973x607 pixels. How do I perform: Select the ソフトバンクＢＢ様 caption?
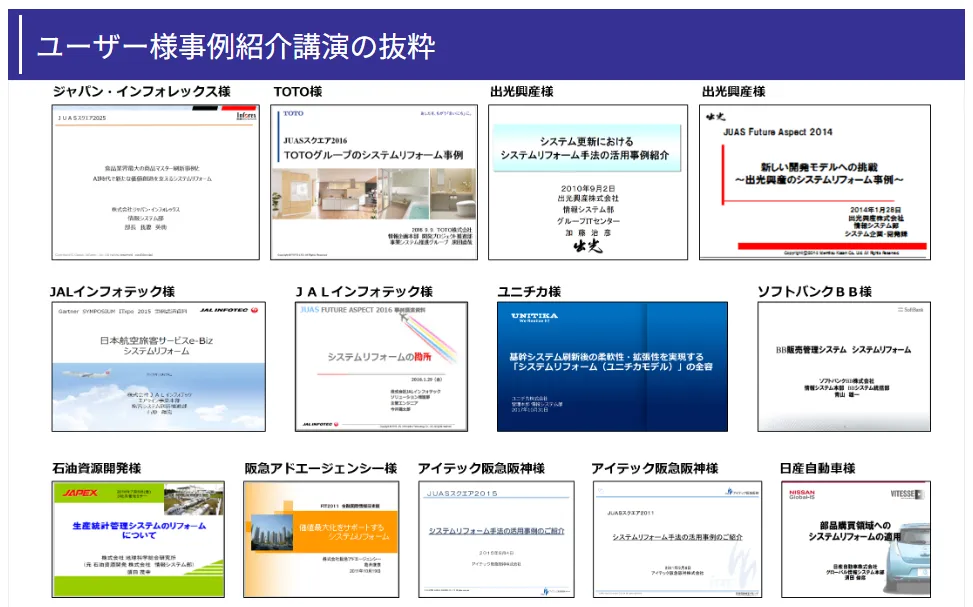click(815, 292)
